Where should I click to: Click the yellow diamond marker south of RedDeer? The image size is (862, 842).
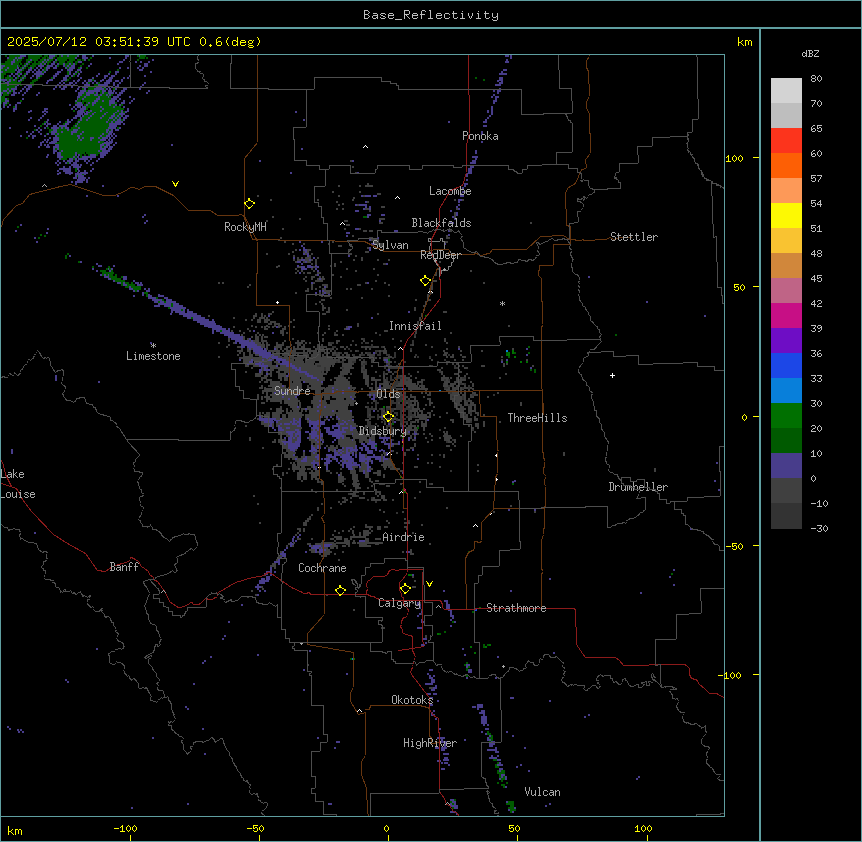click(x=426, y=281)
